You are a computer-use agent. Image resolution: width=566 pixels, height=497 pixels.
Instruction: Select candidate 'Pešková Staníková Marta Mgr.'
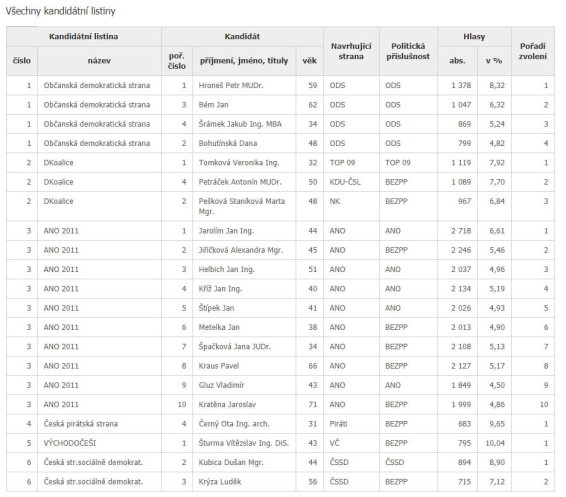pos(241,206)
